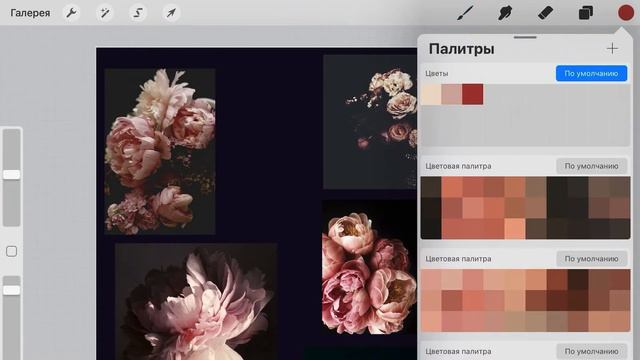Activate the Transform arrow tool
The image size is (640, 360).
171,13
